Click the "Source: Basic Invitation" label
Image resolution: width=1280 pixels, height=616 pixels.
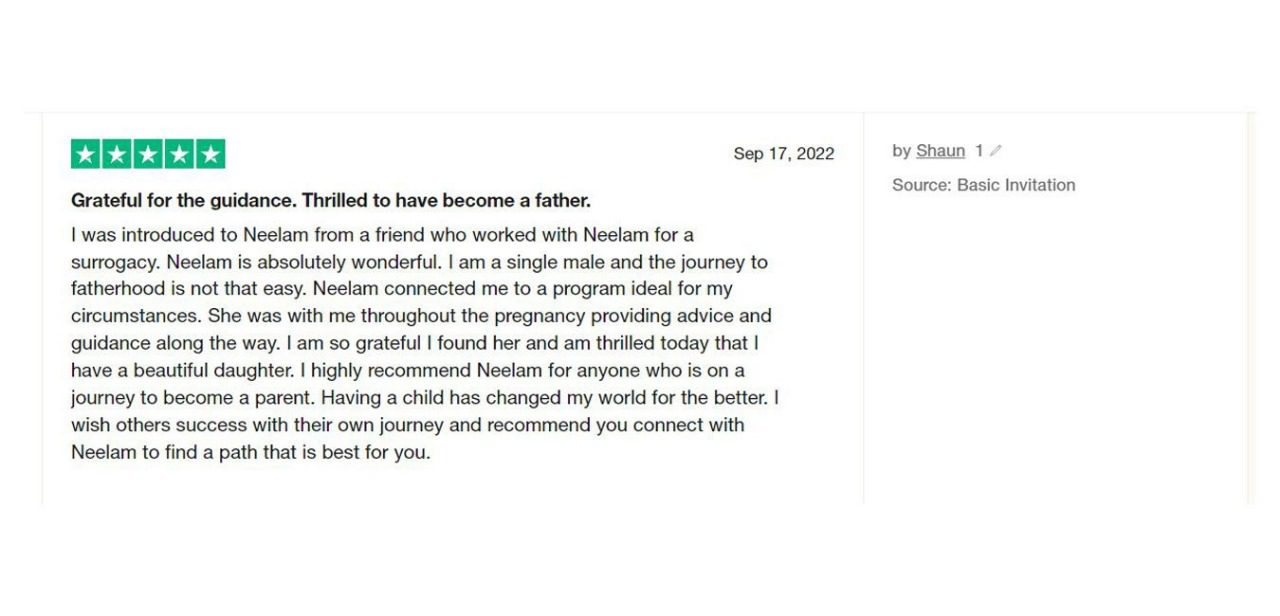click(x=983, y=185)
